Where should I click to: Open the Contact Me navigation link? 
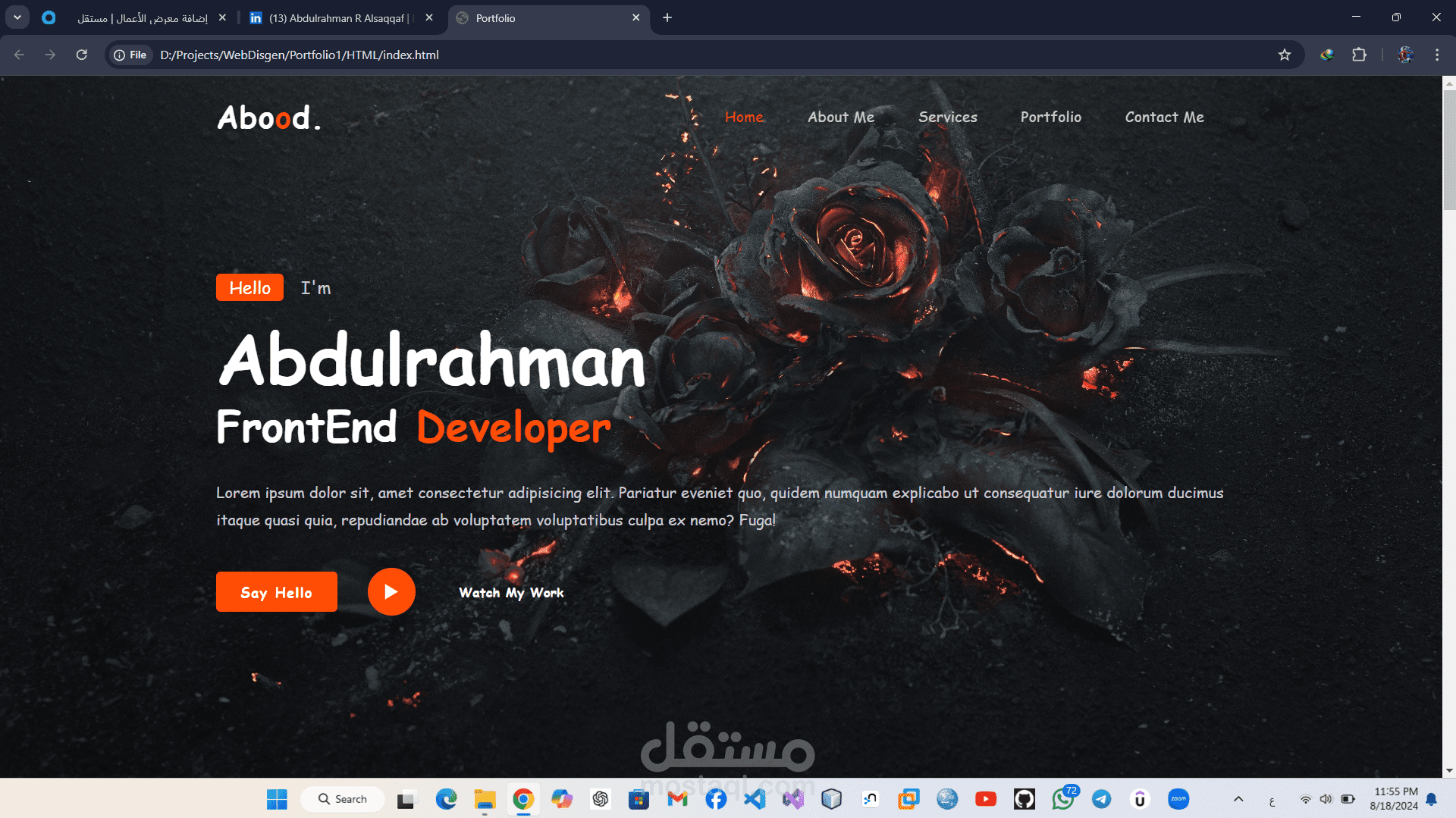pyautogui.click(x=1165, y=118)
